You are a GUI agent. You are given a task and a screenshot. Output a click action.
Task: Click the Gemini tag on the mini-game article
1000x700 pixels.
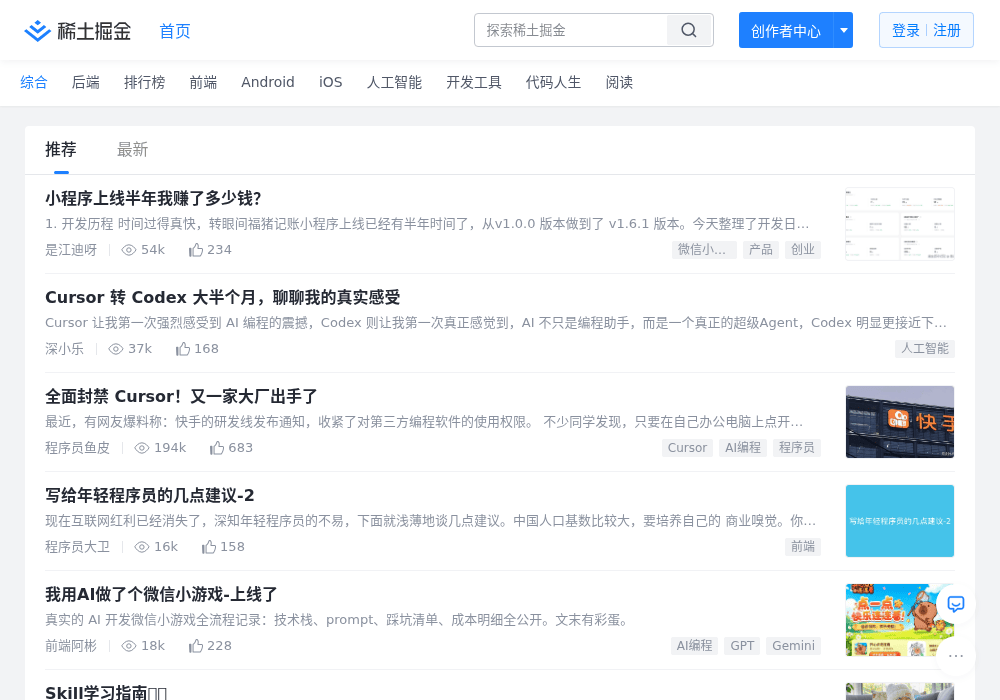(793, 646)
